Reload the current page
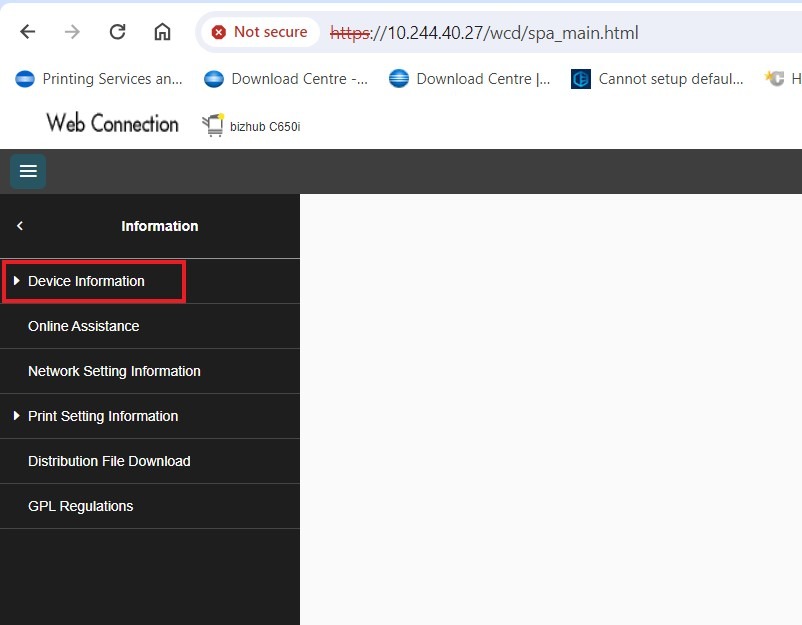Screen dimensions: 802x625 tap(117, 32)
